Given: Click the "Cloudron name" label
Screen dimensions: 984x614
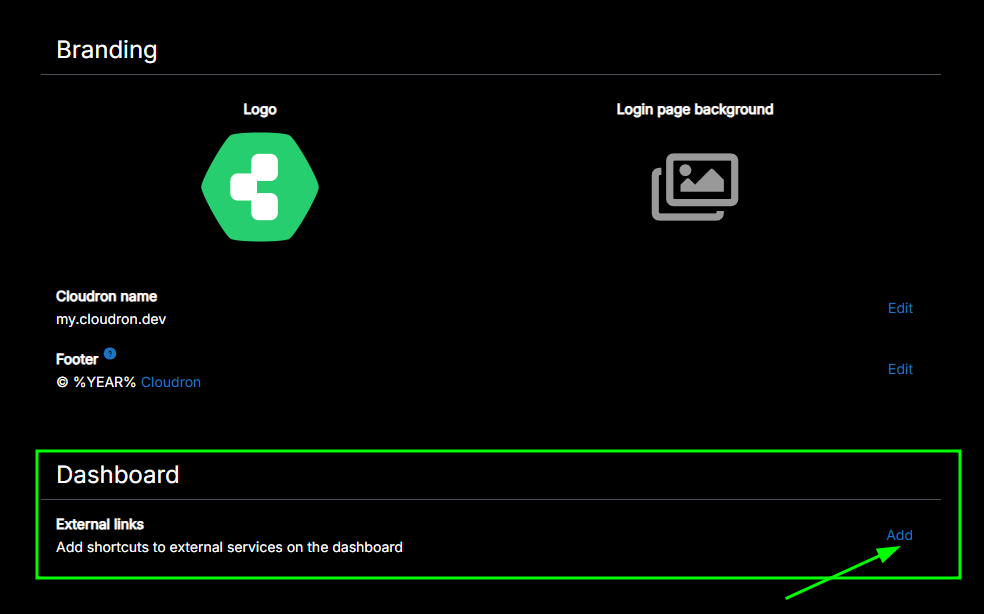Looking at the screenshot, I should [106, 296].
